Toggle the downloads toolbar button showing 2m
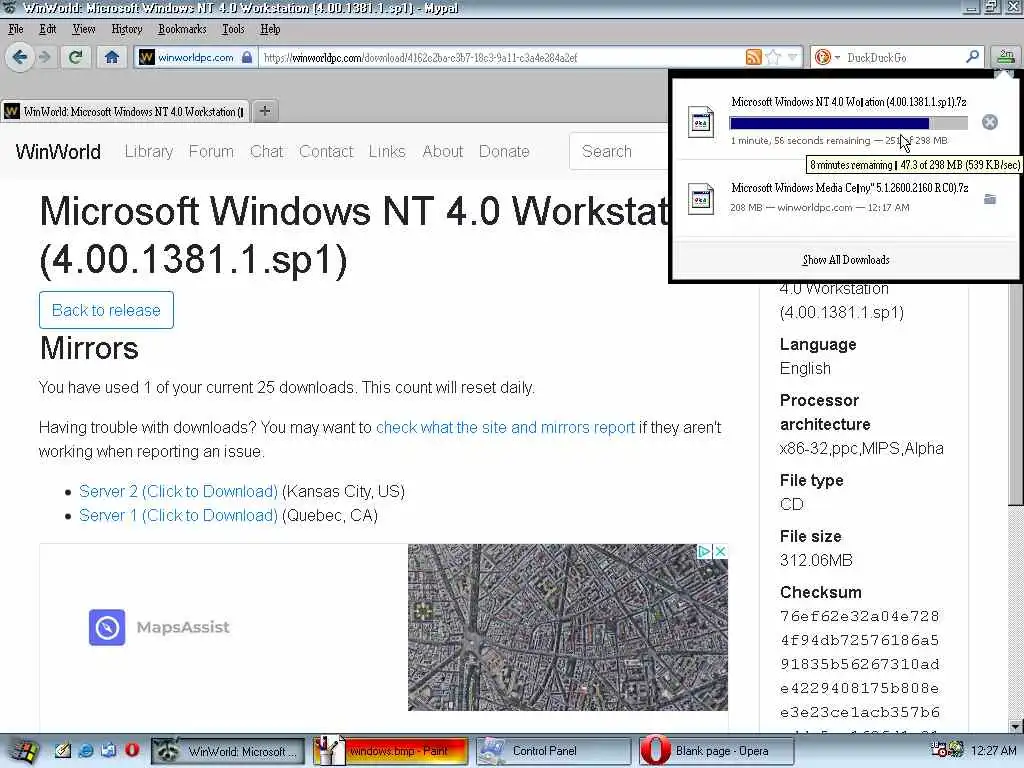Screen dimensions: 1024x768 coord(1005,57)
